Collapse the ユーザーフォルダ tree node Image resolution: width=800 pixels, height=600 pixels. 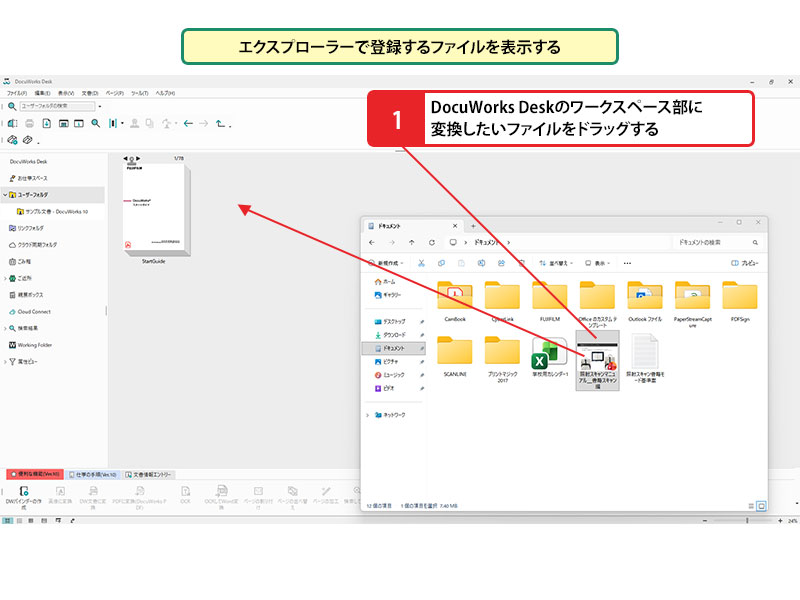5,195
